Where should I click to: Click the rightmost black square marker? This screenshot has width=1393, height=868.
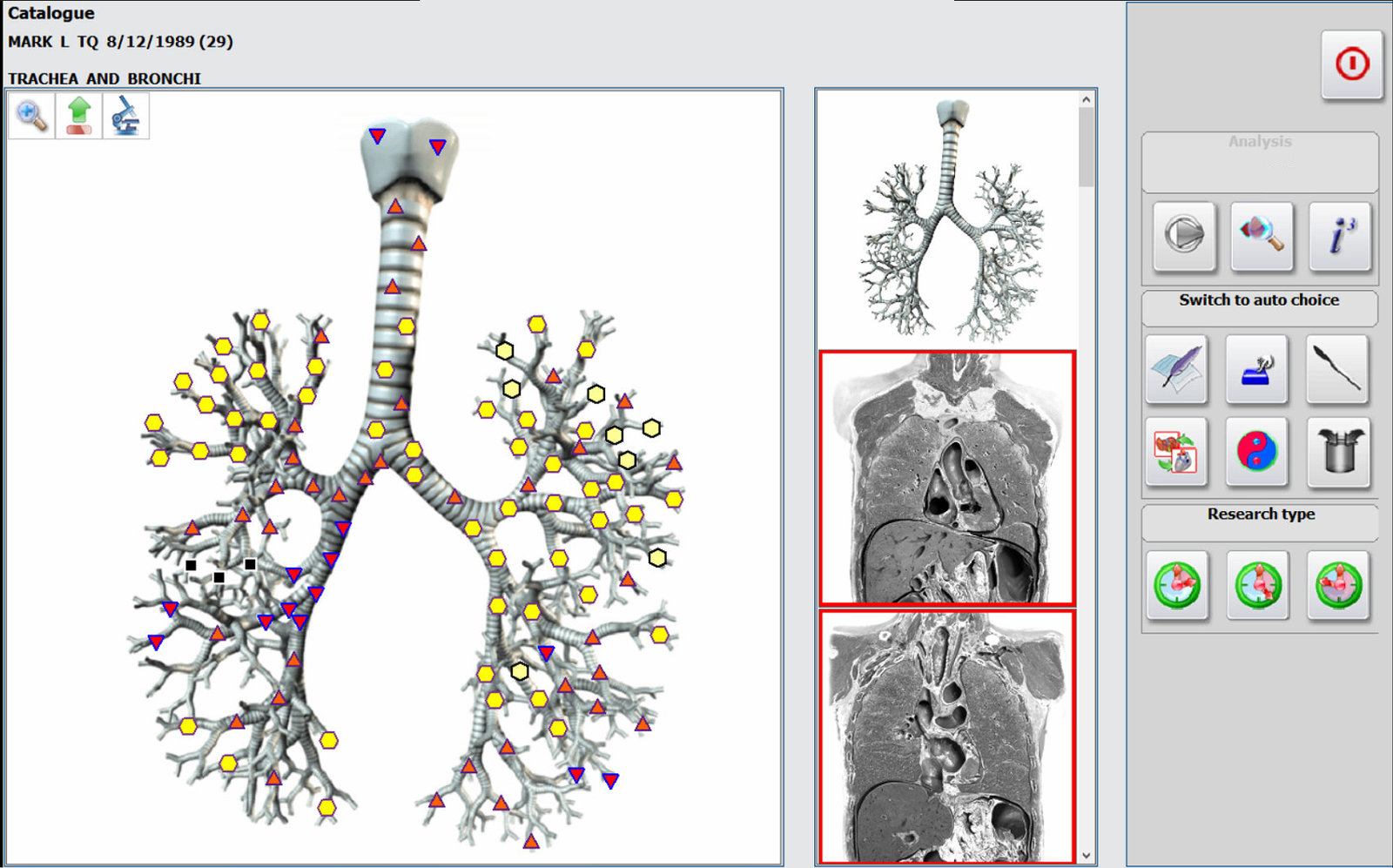pyautogui.click(x=250, y=564)
